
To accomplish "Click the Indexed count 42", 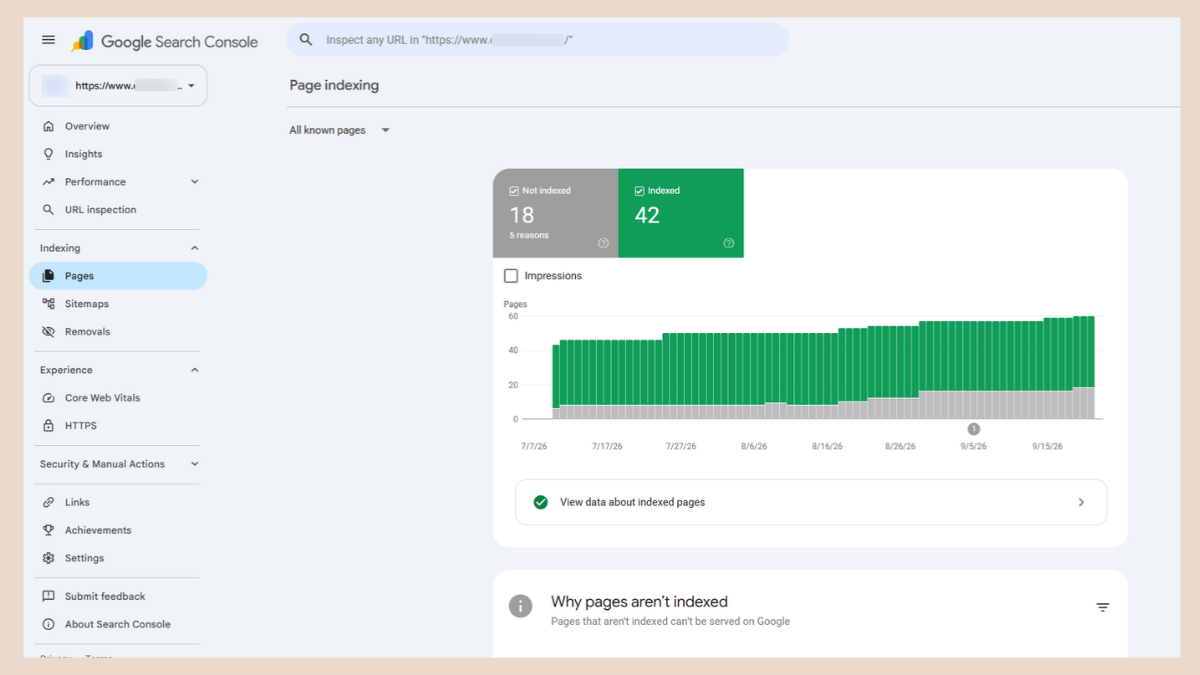I will click(x=647, y=215).
